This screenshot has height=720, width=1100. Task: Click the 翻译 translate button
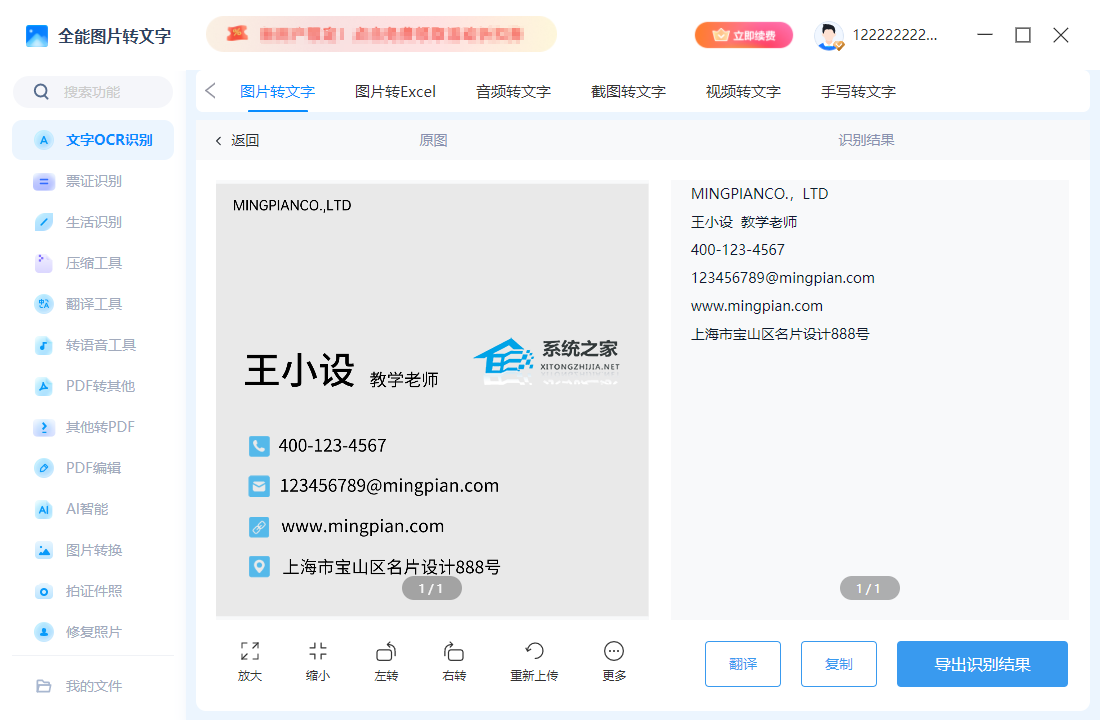pyautogui.click(x=742, y=664)
